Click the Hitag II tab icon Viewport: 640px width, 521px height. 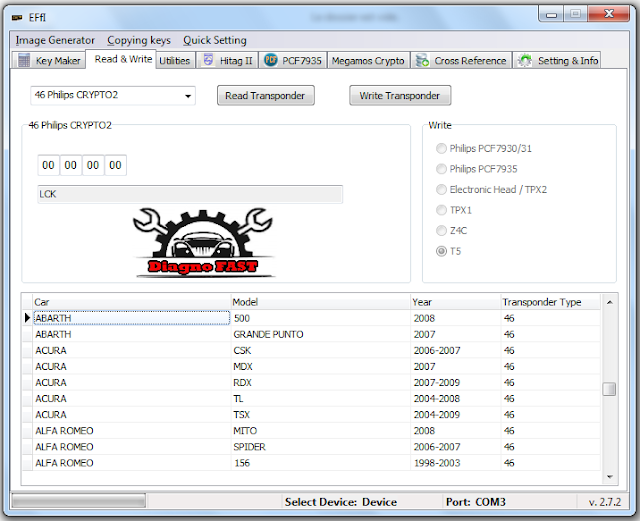(x=209, y=60)
